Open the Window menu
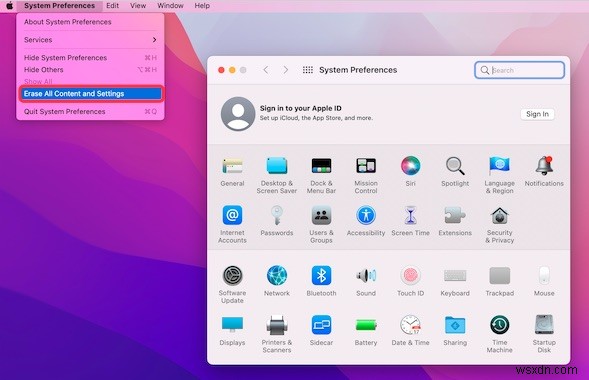589x380 pixels. (x=171, y=6)
